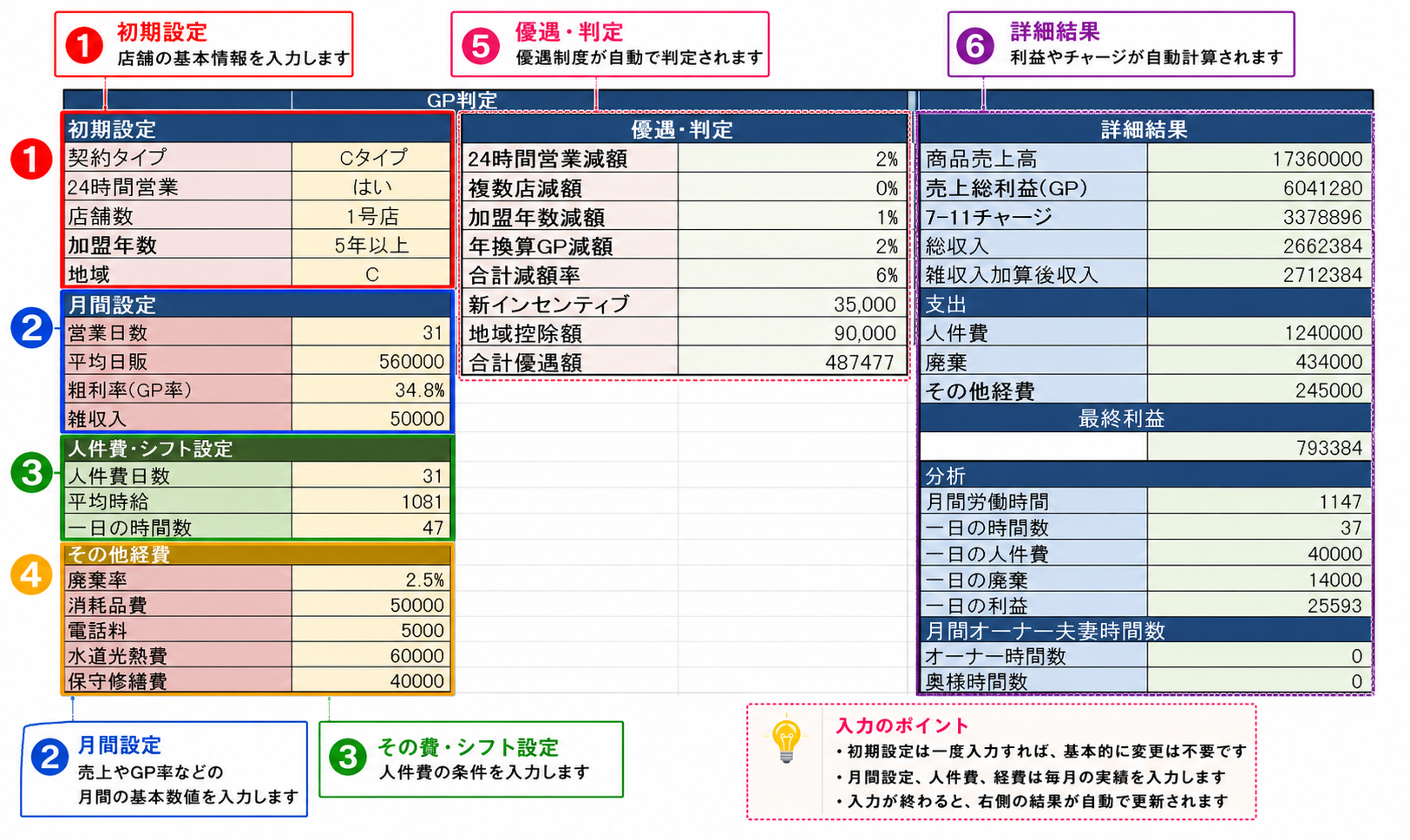Click the pink number 5 badge in 優遇・判定 callout

pyautogui.click(x=481, y=46)
